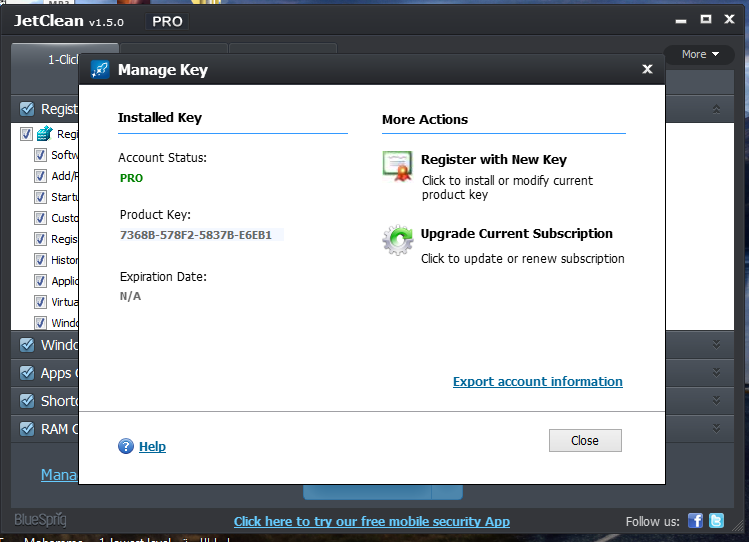Viewport: 749px width, 542px height.
Task: Click the Upgrade Current Subscription gear icon
Action: point(397,240)
